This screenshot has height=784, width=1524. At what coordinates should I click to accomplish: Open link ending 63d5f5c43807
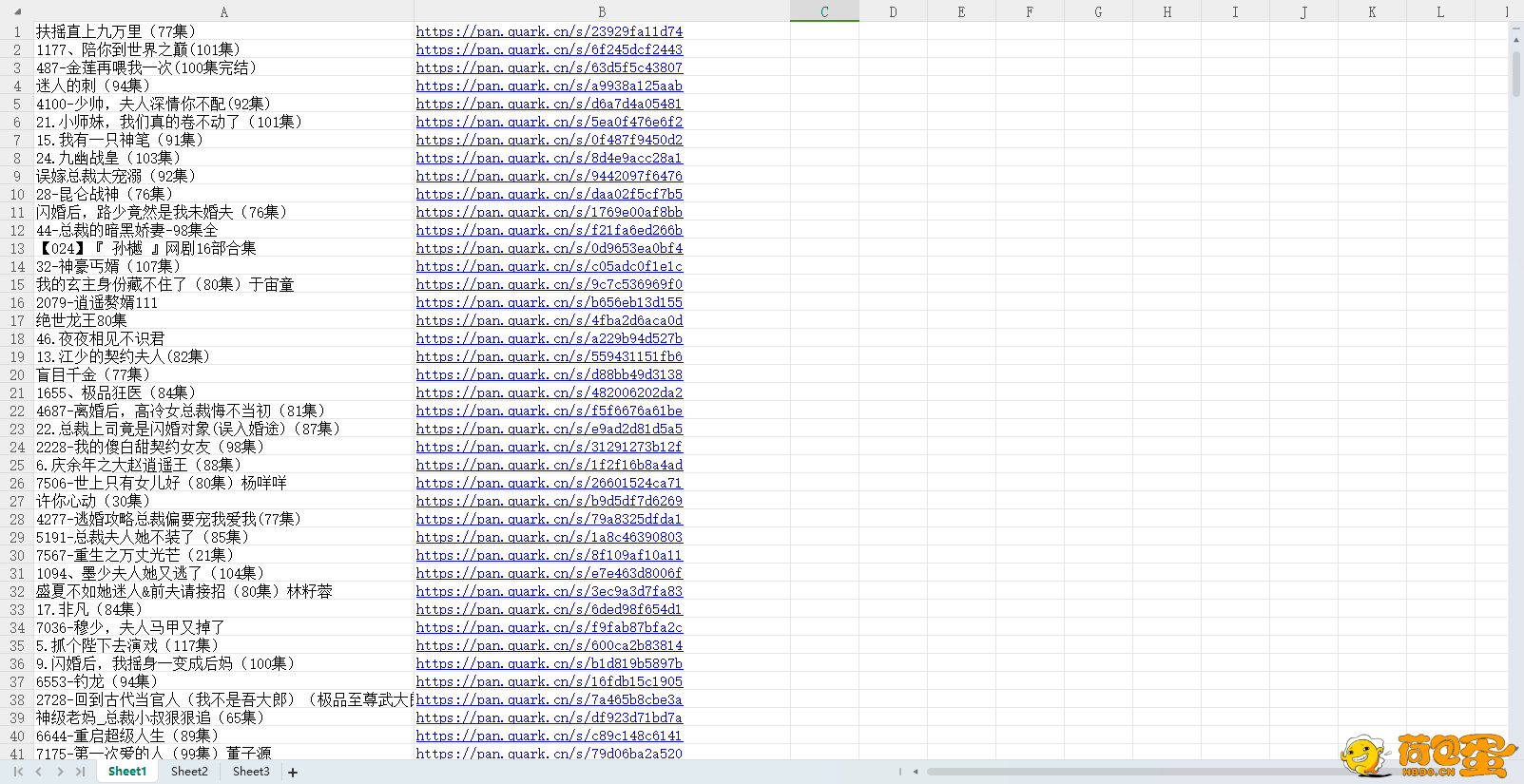click(550, 67)
